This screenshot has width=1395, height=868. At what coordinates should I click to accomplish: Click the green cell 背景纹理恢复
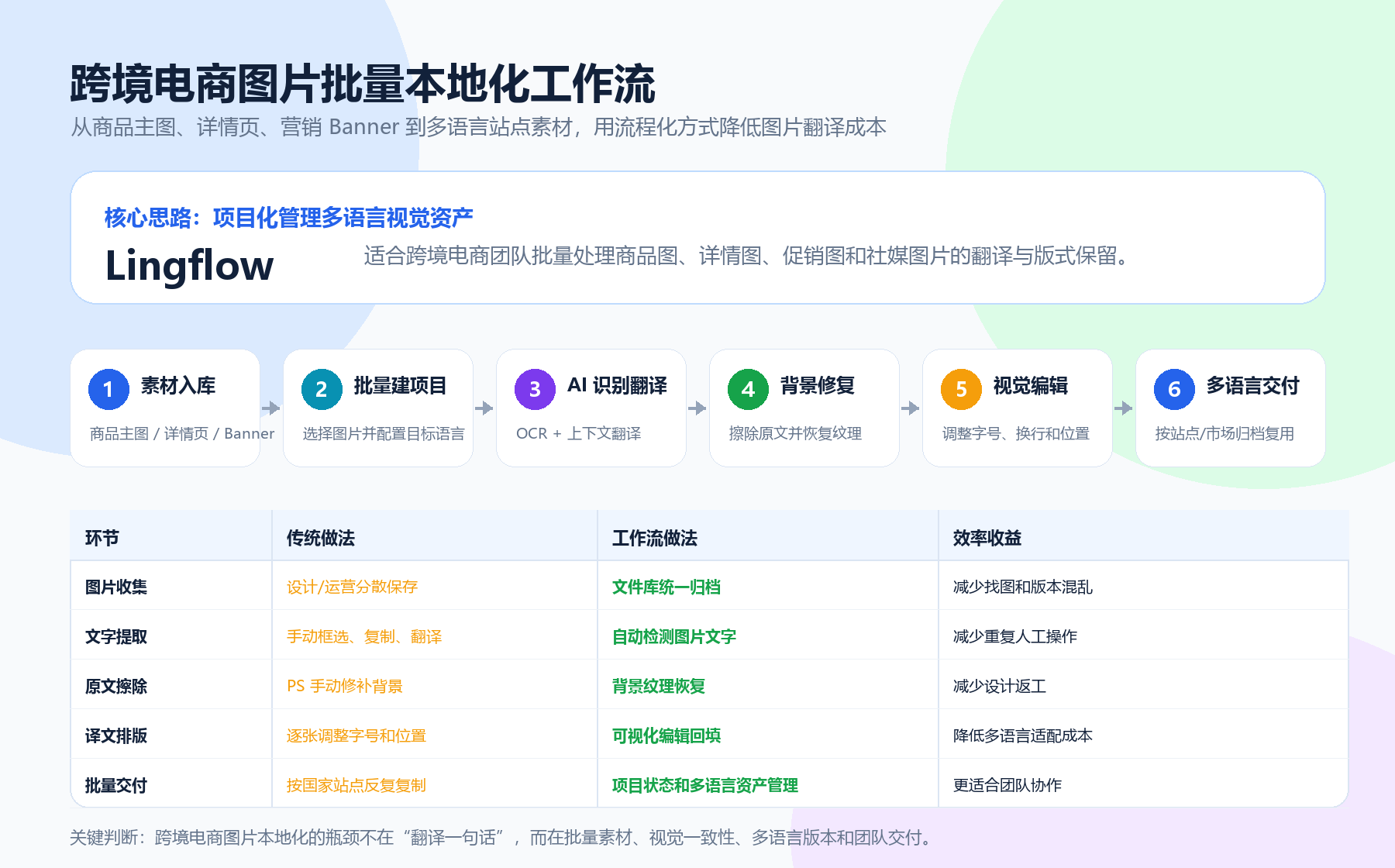coord(658,687)
